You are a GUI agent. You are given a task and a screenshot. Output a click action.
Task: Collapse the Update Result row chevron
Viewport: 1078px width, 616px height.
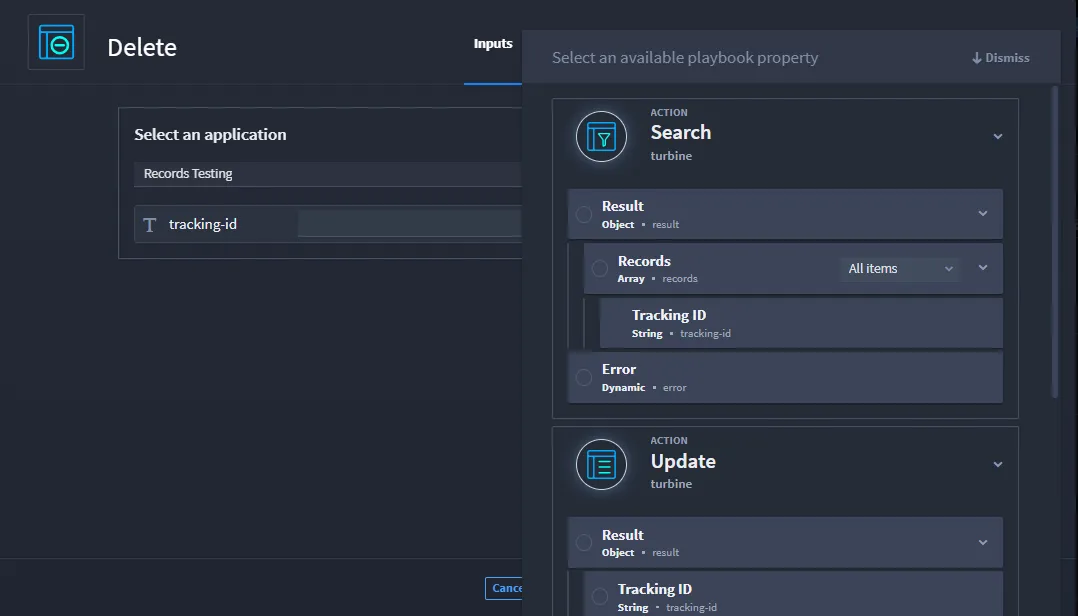[x=983, y=542]
